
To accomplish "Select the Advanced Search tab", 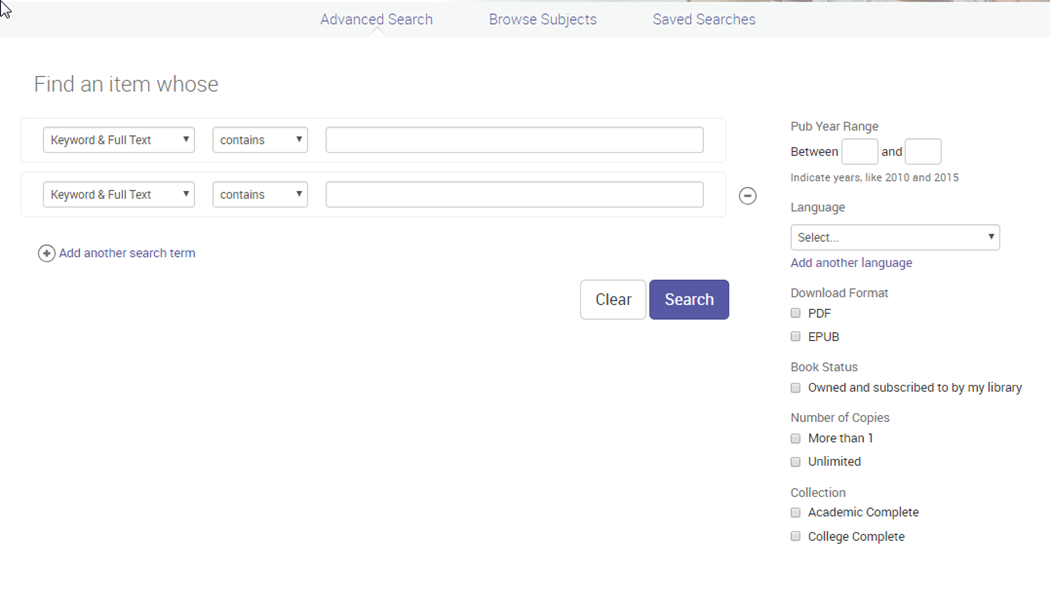I will 376,19.
